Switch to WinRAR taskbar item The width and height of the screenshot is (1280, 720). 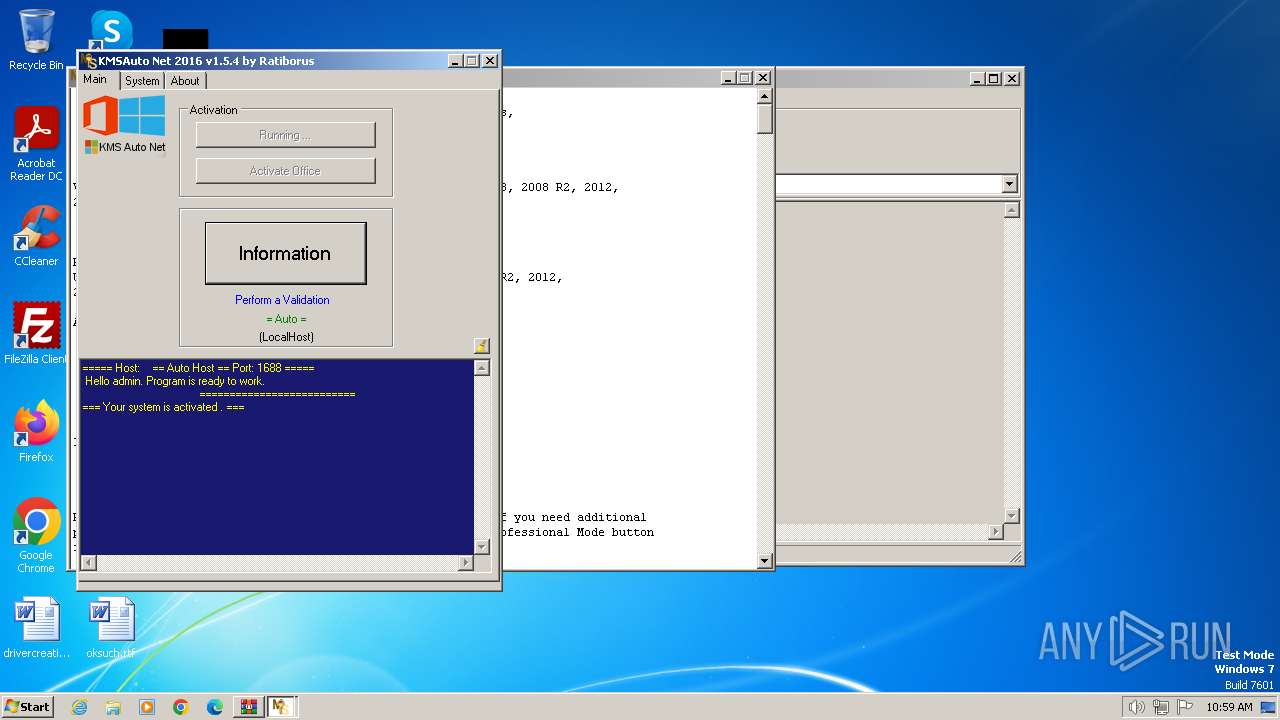pyautogui.click(x=249, y=707)
